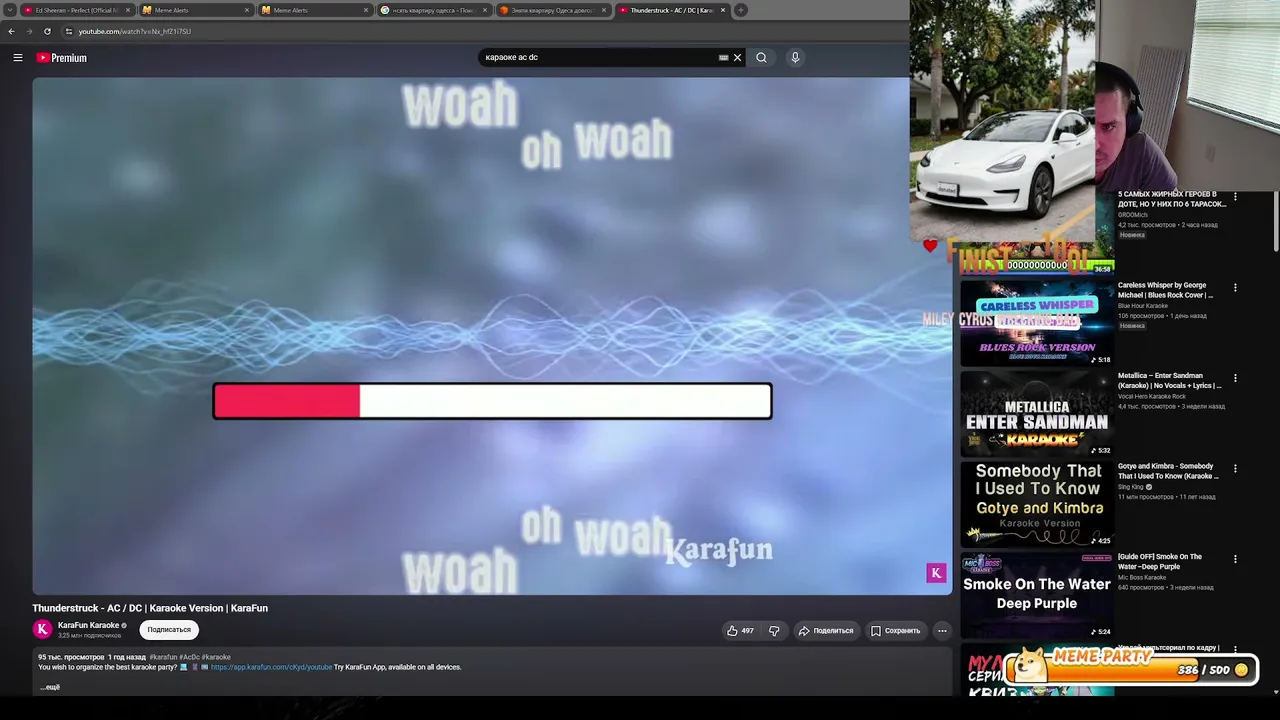Open options menu for the Careless Whisper video
The width and height of the screenshot is (1280, 720).
(1235, 288)
